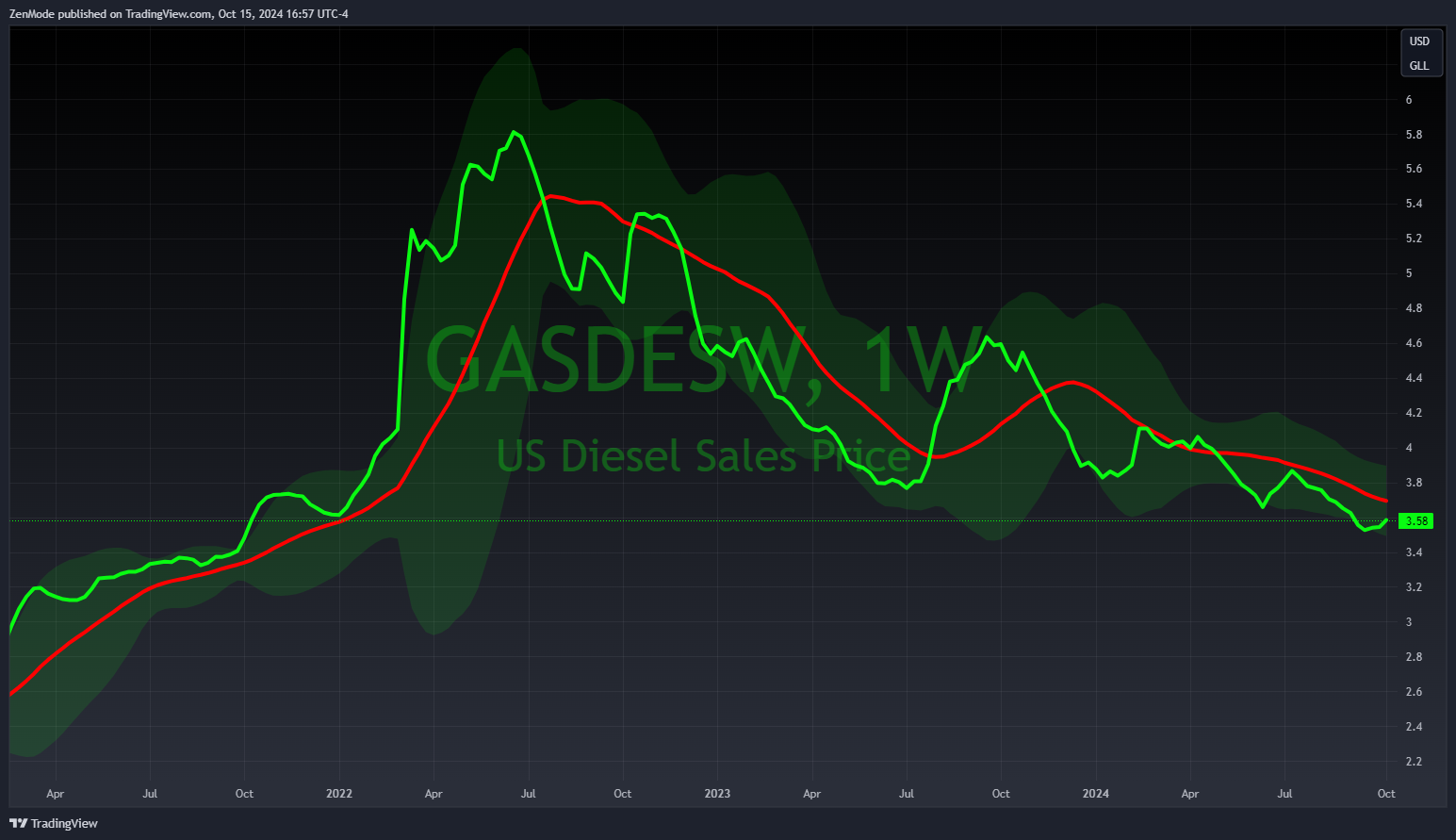Click price axis value 5.2

(1414, 239)
